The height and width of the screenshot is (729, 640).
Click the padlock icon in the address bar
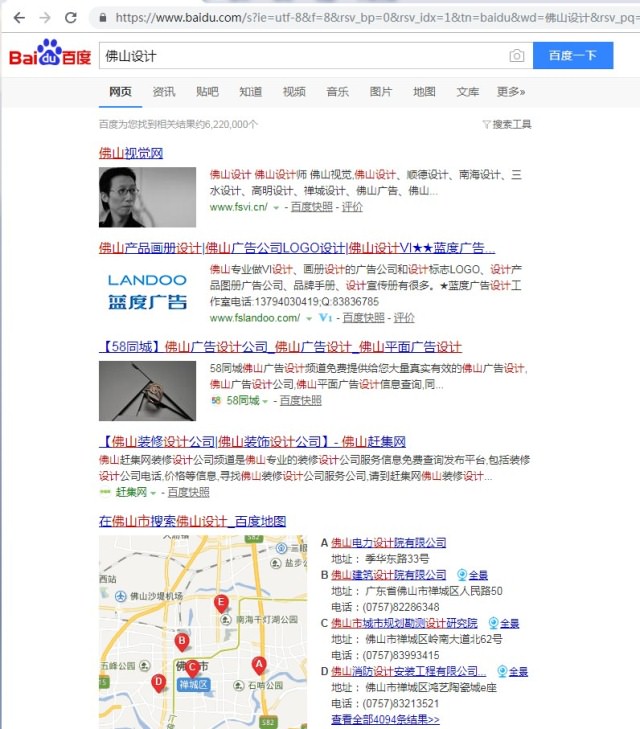coord(103,18)
